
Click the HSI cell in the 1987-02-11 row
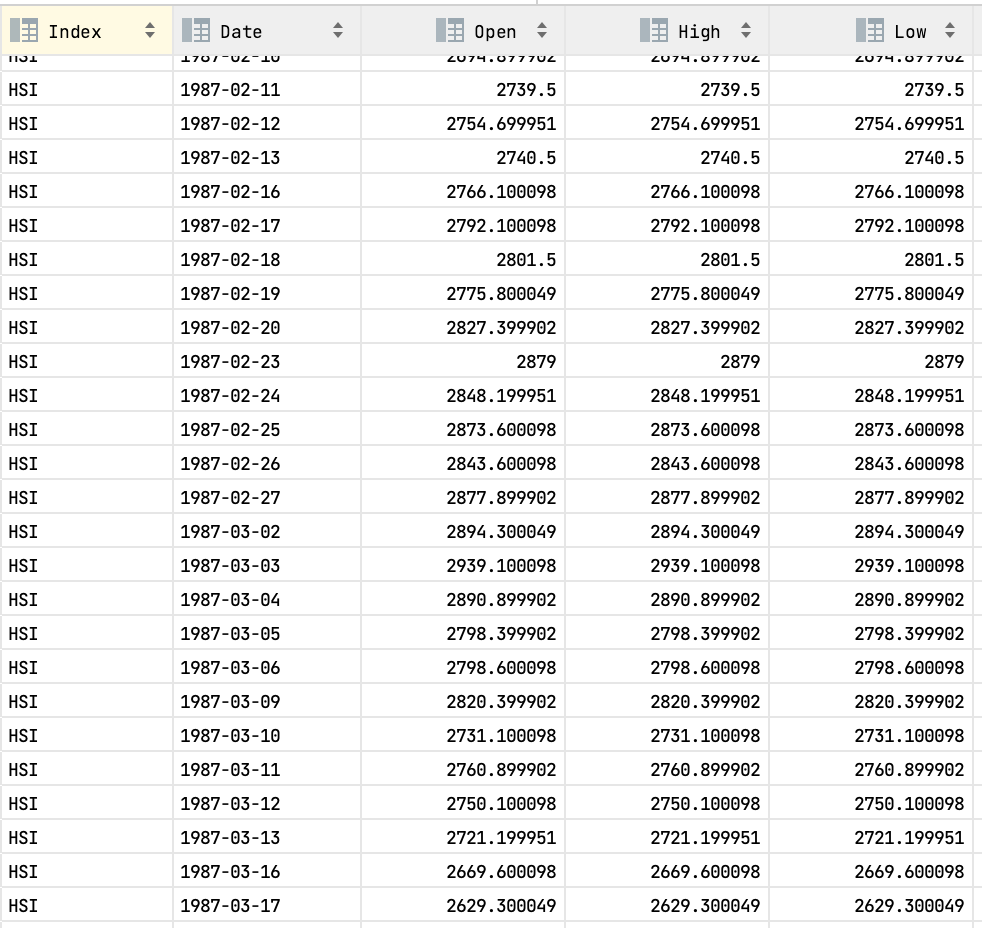coord(22,89)
